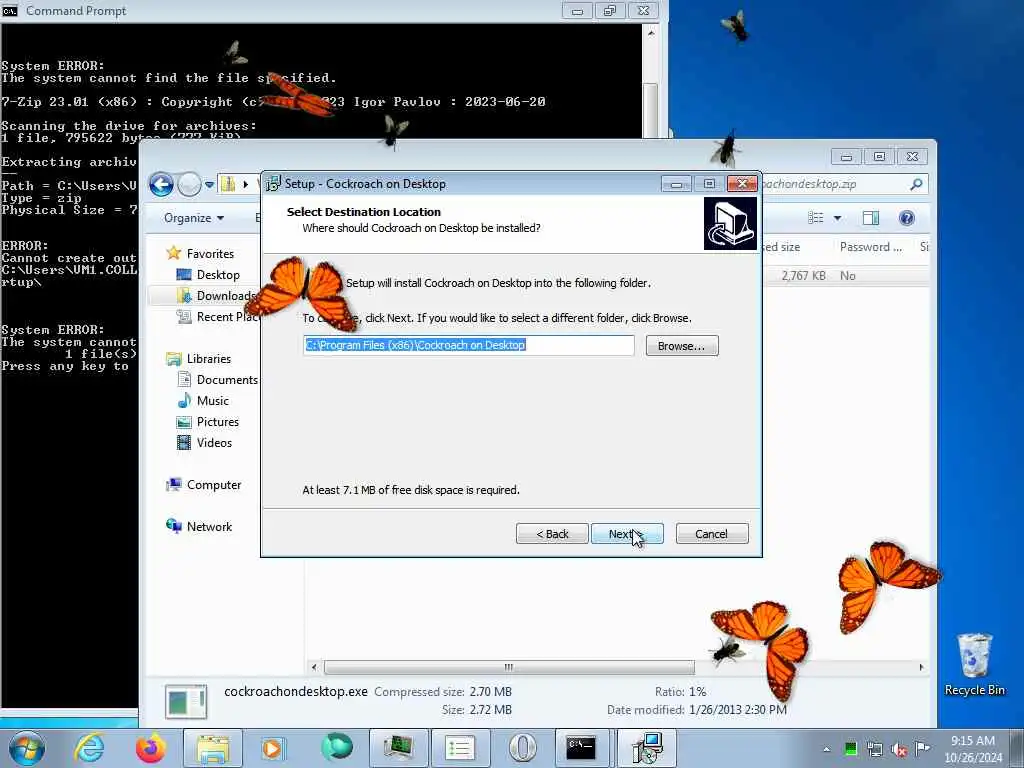Go Back in the Setup wizard
Screen dimensions: 1024x768
[552, 534]
